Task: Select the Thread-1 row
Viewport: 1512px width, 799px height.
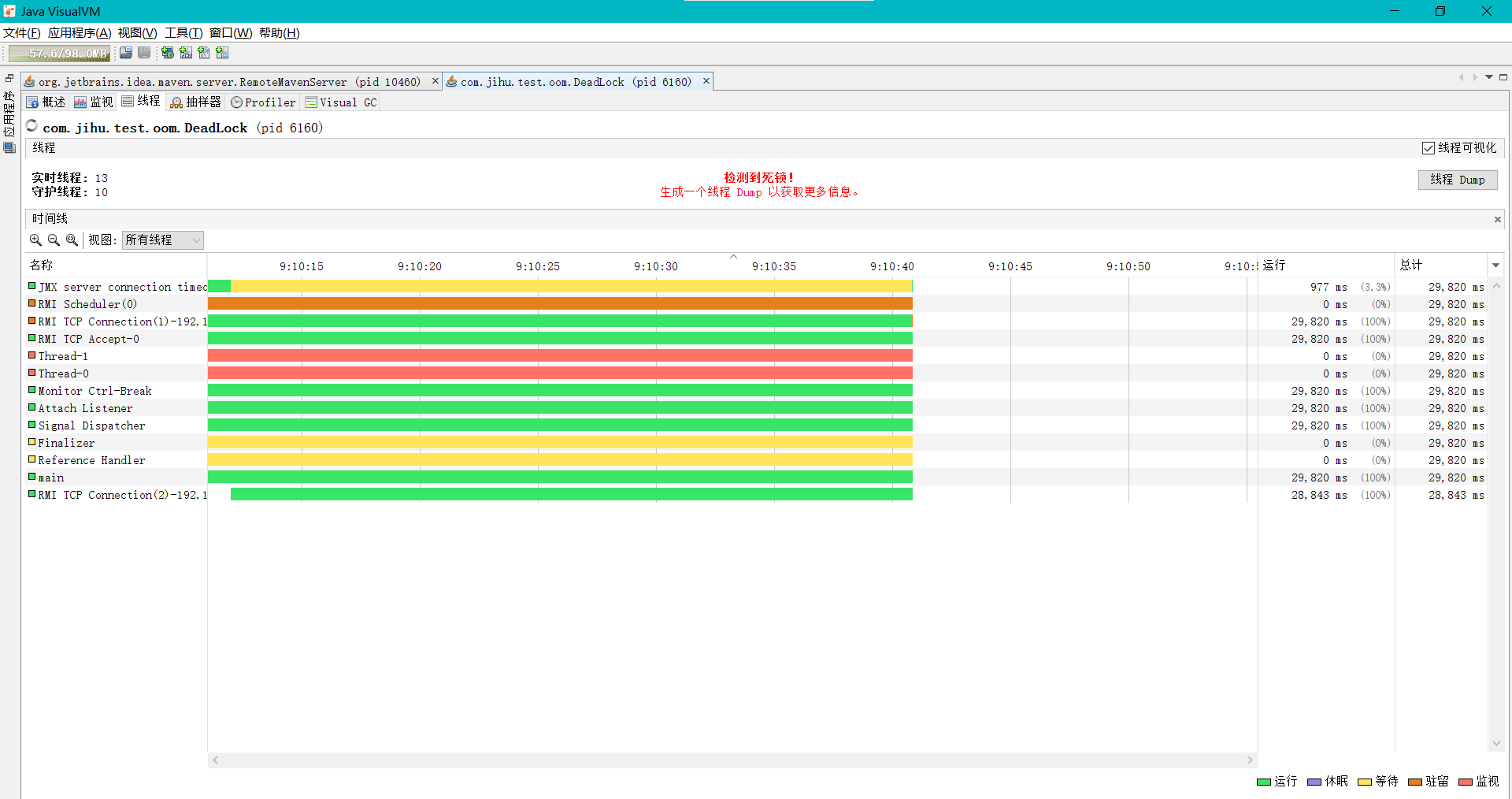Action: [x=756, y=356]
